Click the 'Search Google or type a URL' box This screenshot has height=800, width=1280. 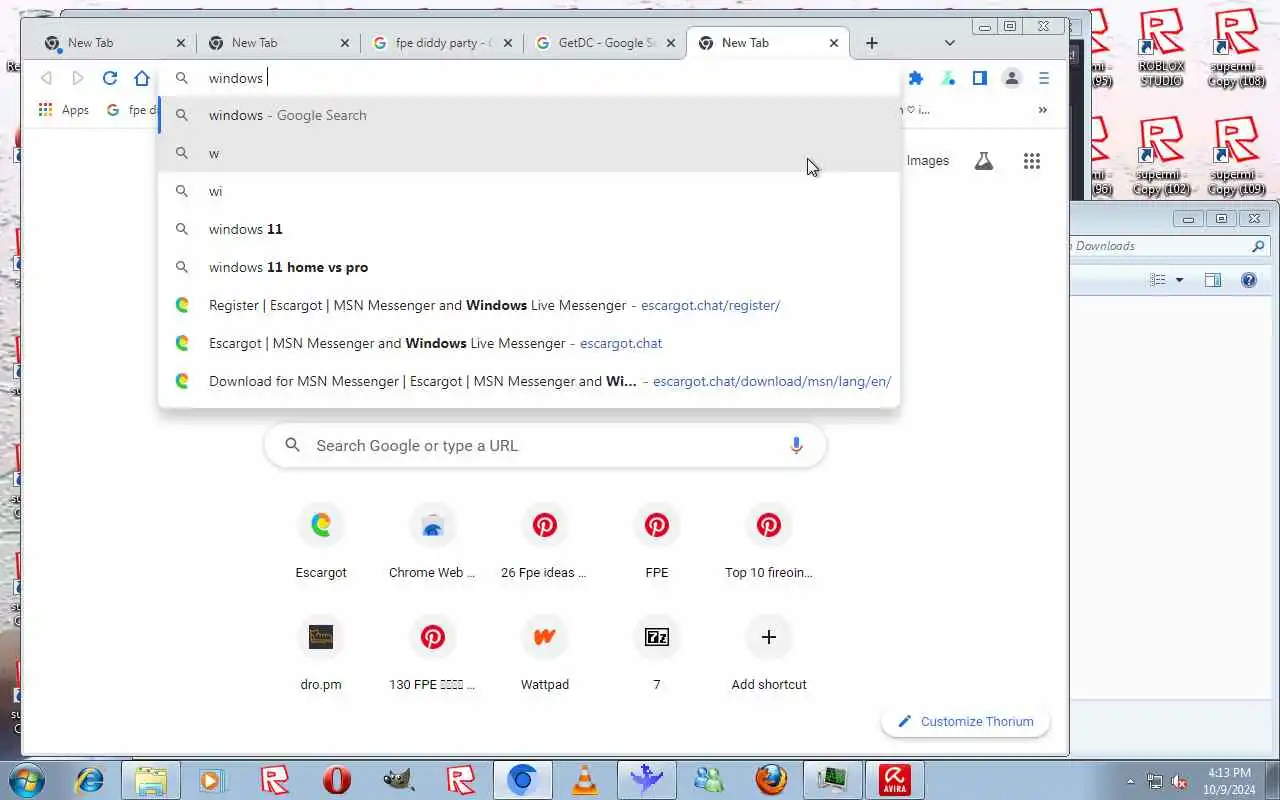point(545,445)
